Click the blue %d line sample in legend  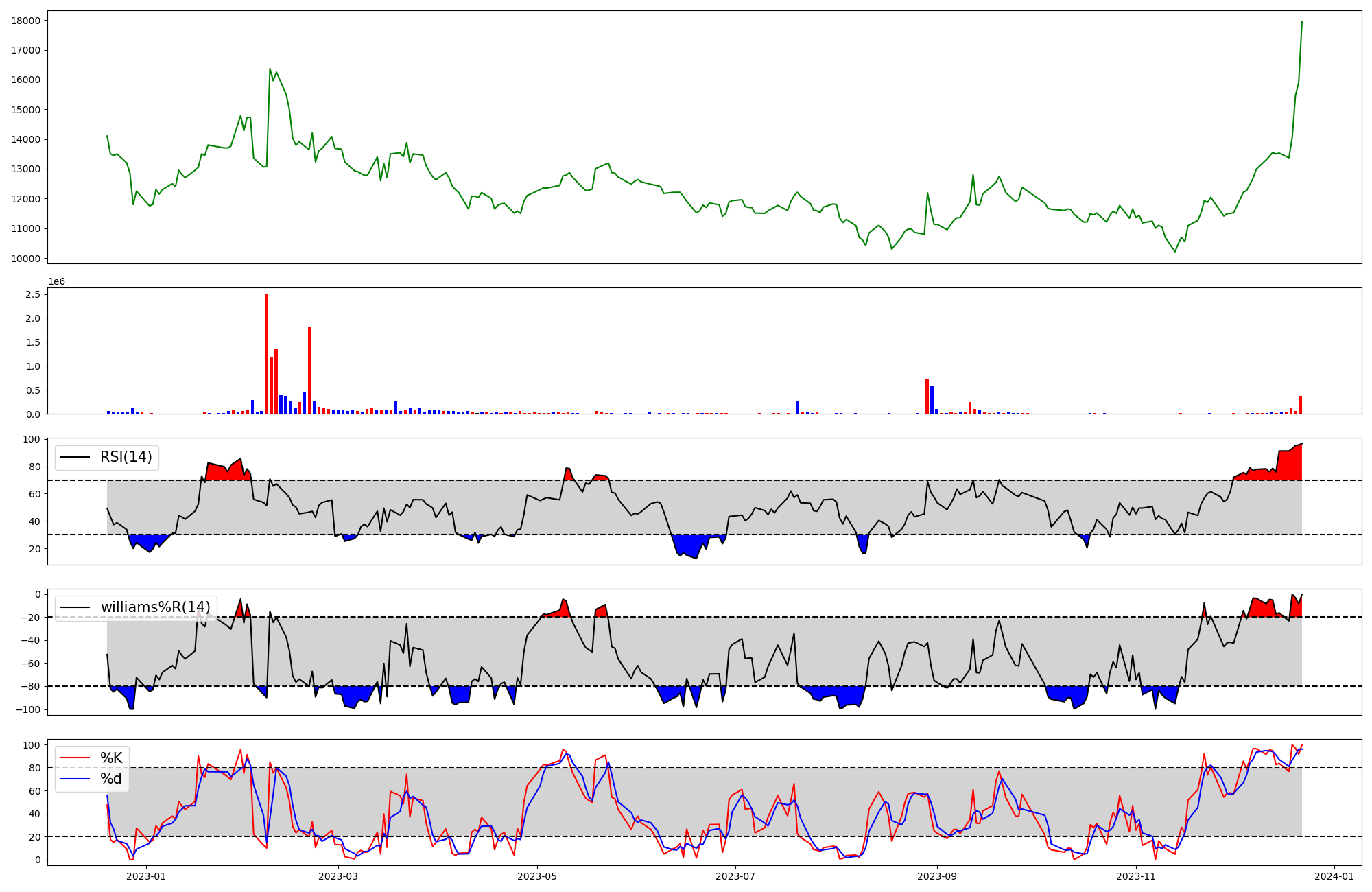[75, 779]
